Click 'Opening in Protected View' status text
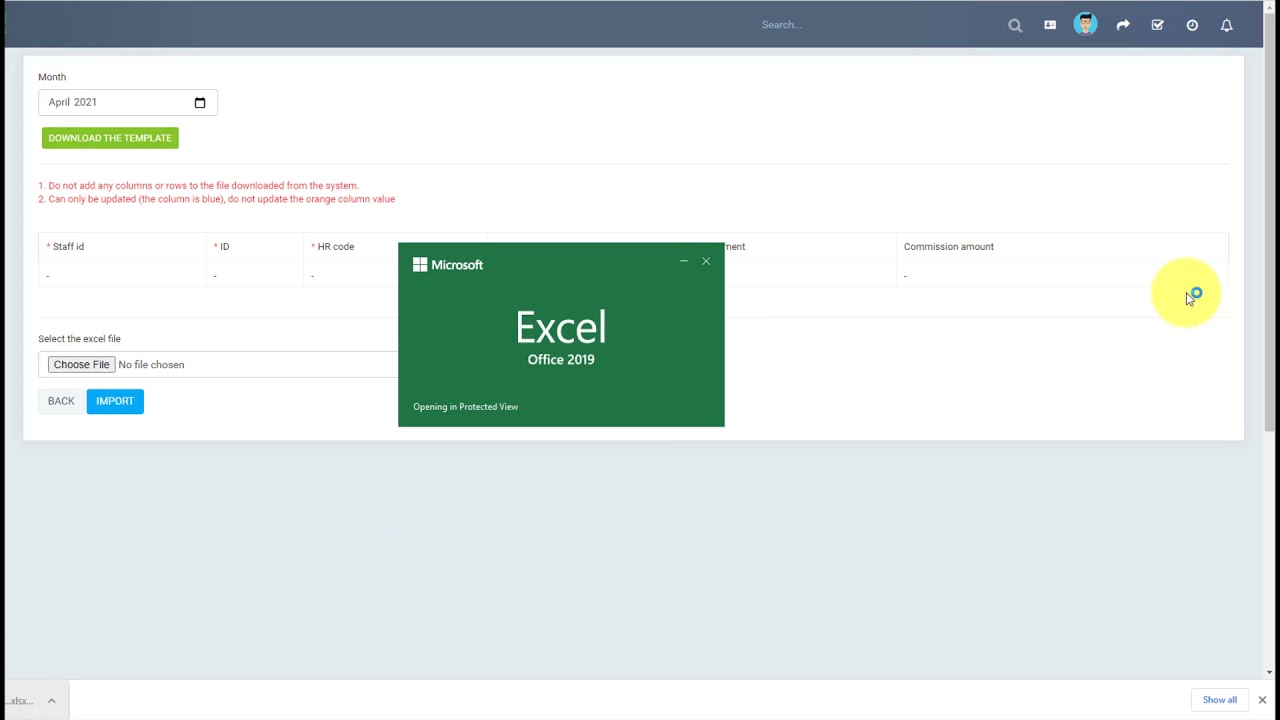Screen dimensions: 1280x720 coord(466,407)
